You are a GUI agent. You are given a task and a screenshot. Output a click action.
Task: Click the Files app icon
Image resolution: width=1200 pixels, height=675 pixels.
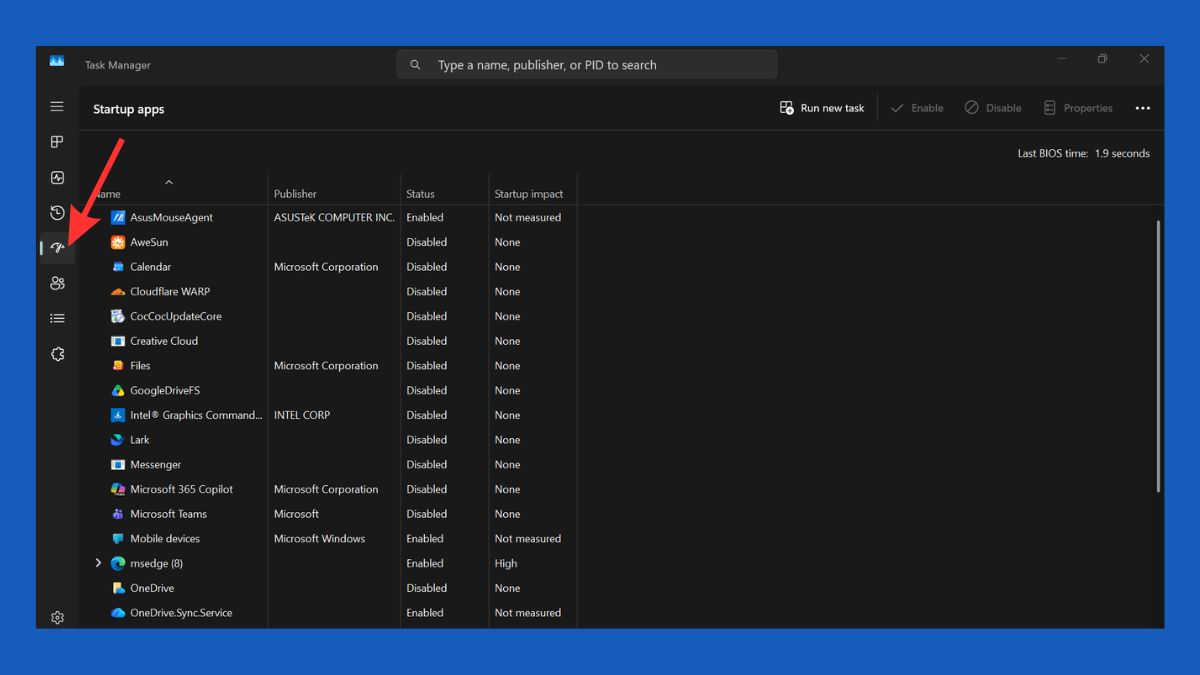point(118,366)
